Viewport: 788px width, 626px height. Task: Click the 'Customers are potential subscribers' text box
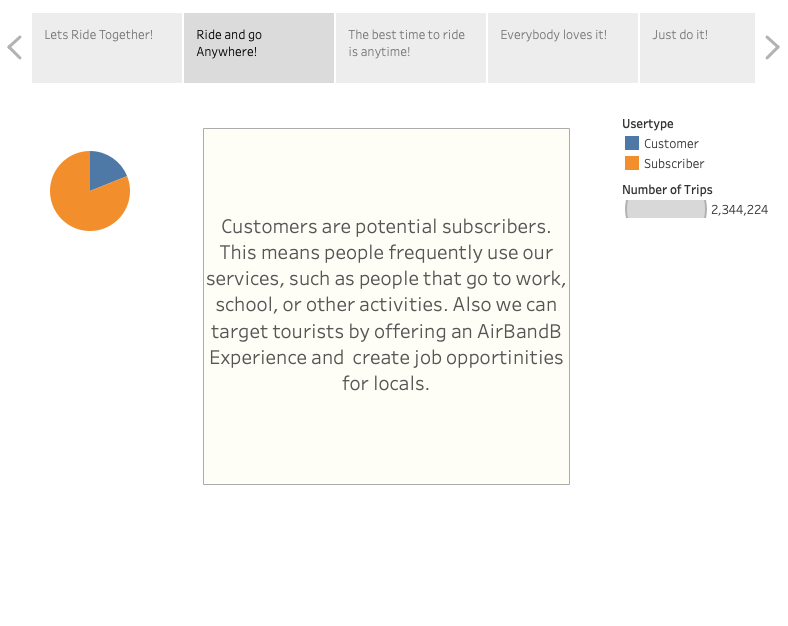[x=386, y=305]
